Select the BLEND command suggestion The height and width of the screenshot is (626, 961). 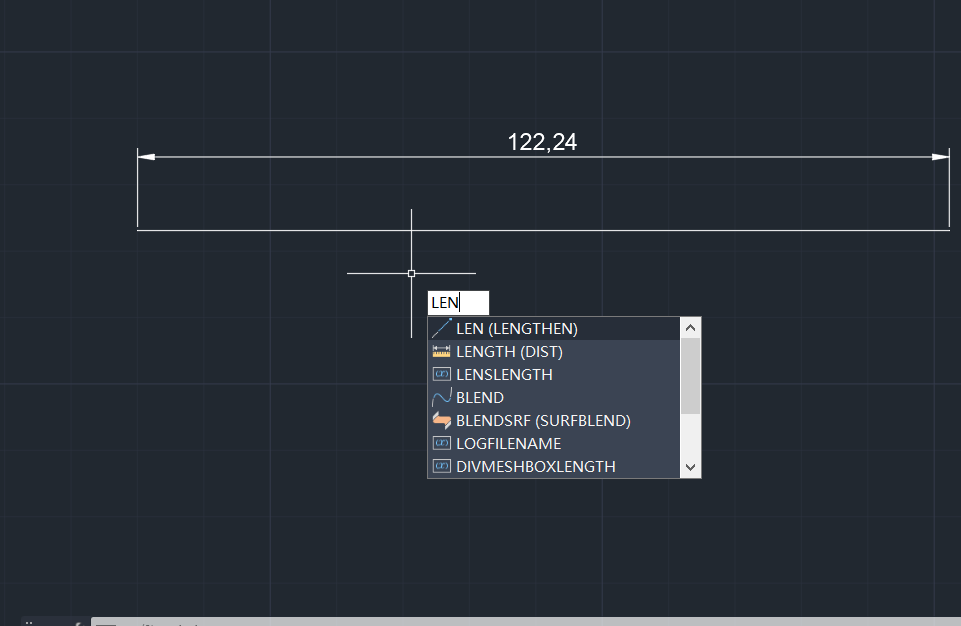tap(480, 398)
